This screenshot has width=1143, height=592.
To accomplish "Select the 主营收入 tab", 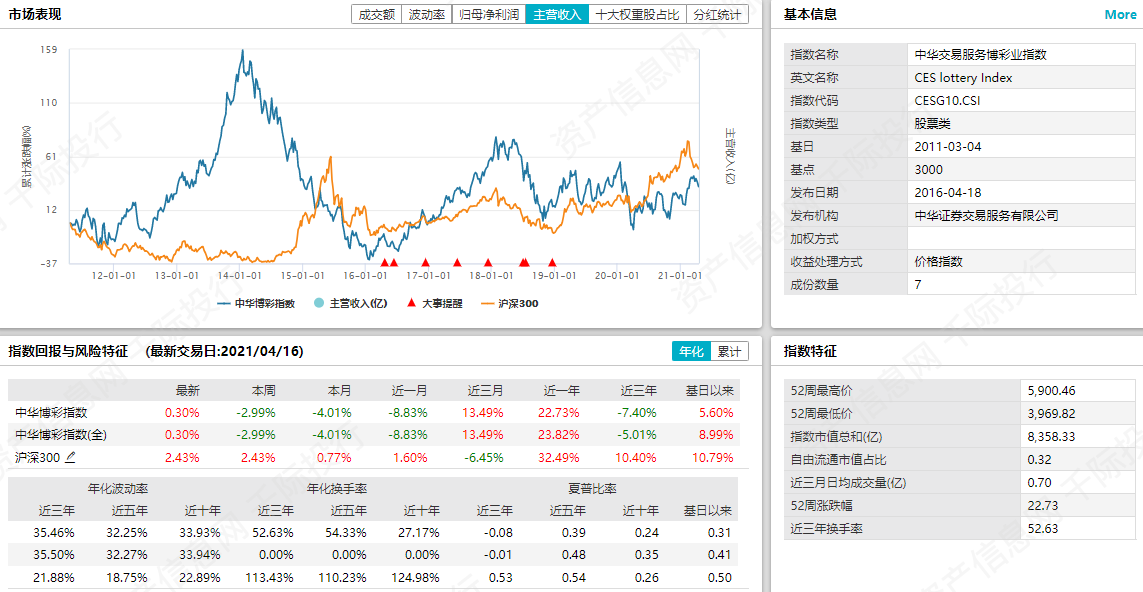I will (557, 15).
